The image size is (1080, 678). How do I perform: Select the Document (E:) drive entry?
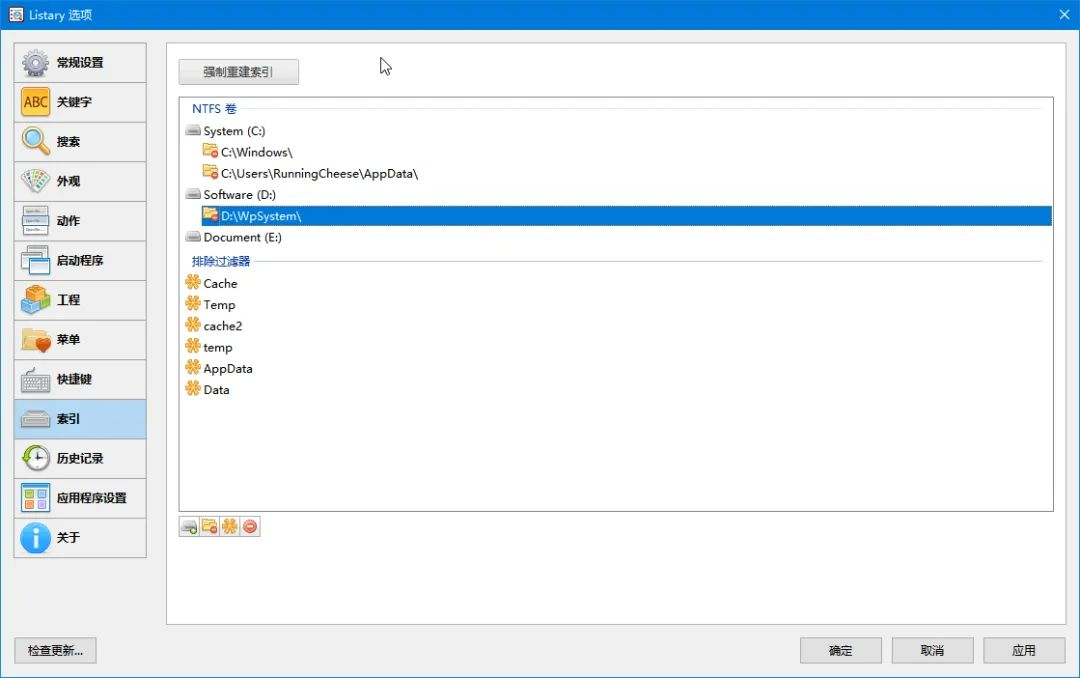pos(242,238)
